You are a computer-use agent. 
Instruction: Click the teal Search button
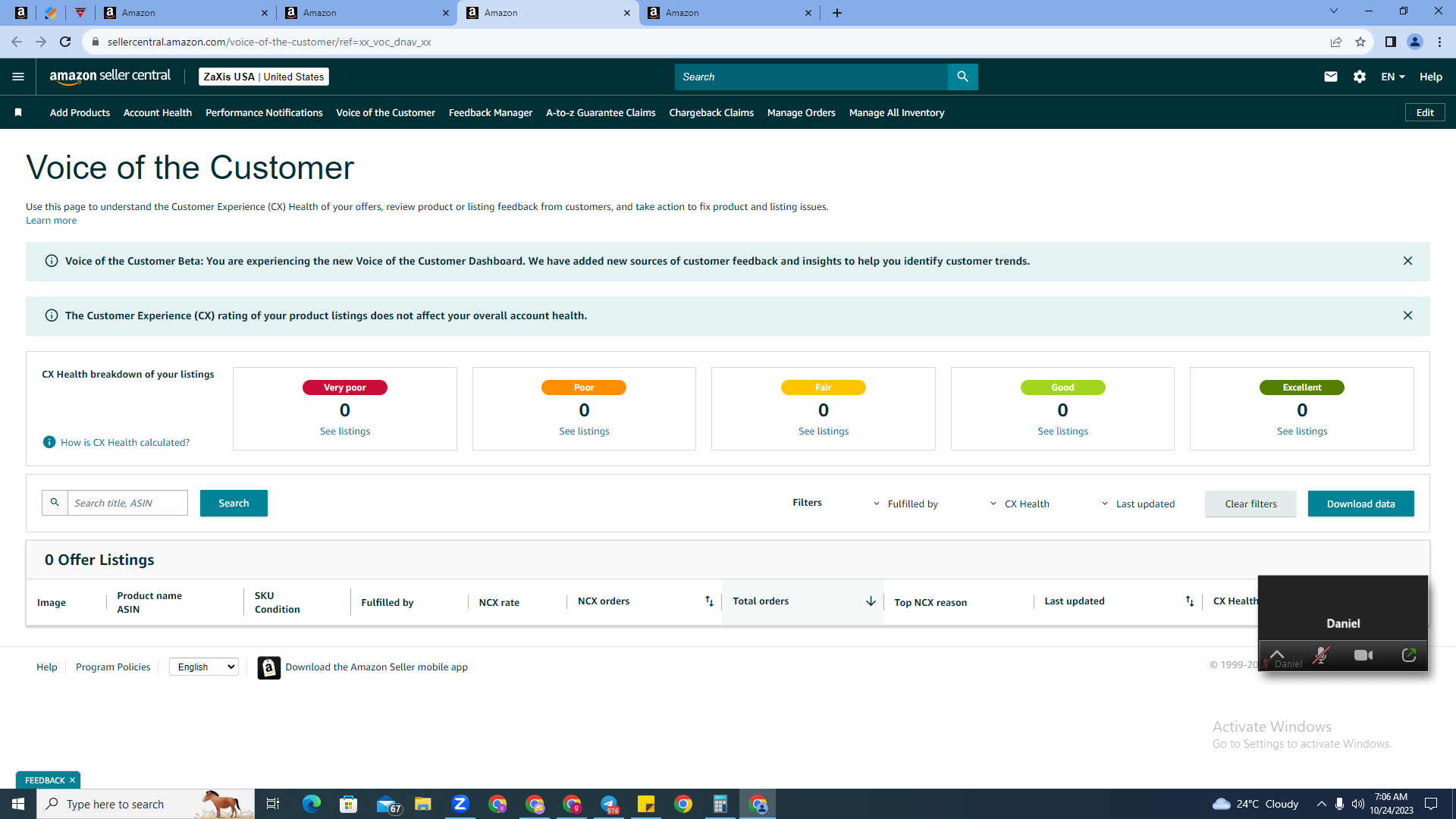tap(234, 503)
